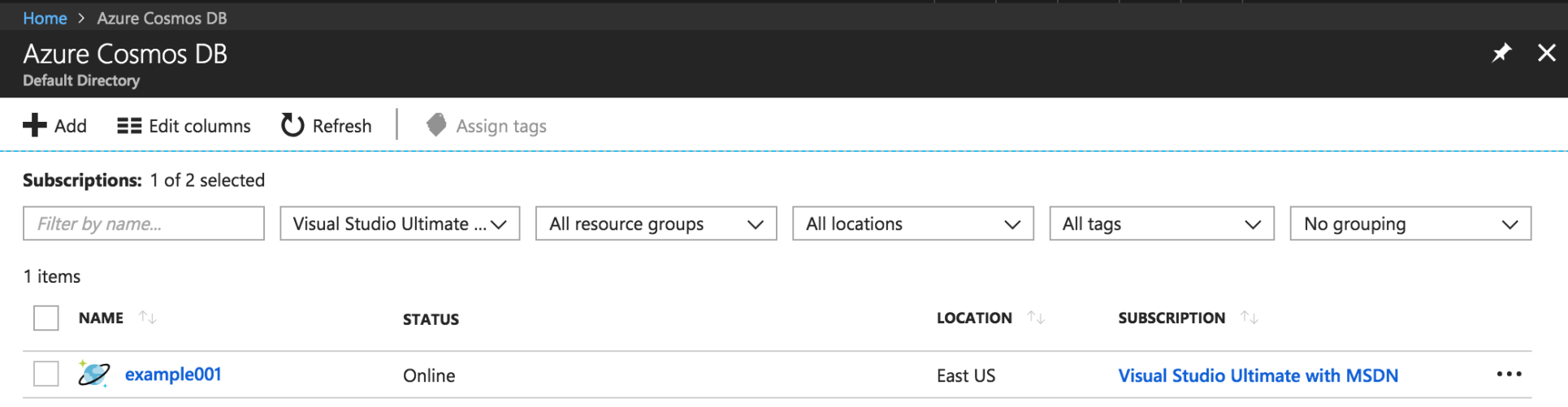Open the No grouping dropdown
1568x407 pixels.
(1410, 223)
